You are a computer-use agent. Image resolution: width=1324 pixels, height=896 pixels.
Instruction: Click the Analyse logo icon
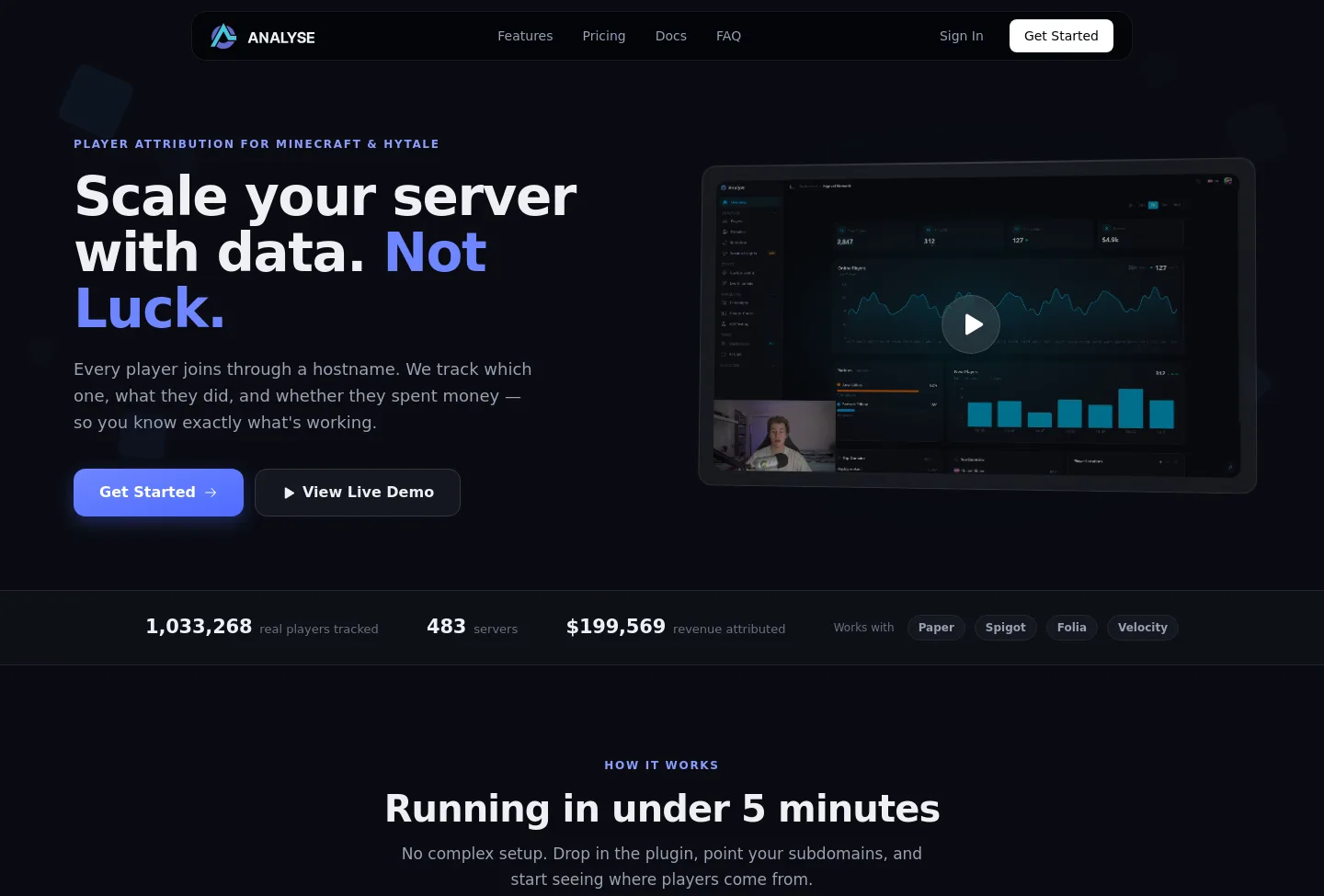[x=223, y=37]
